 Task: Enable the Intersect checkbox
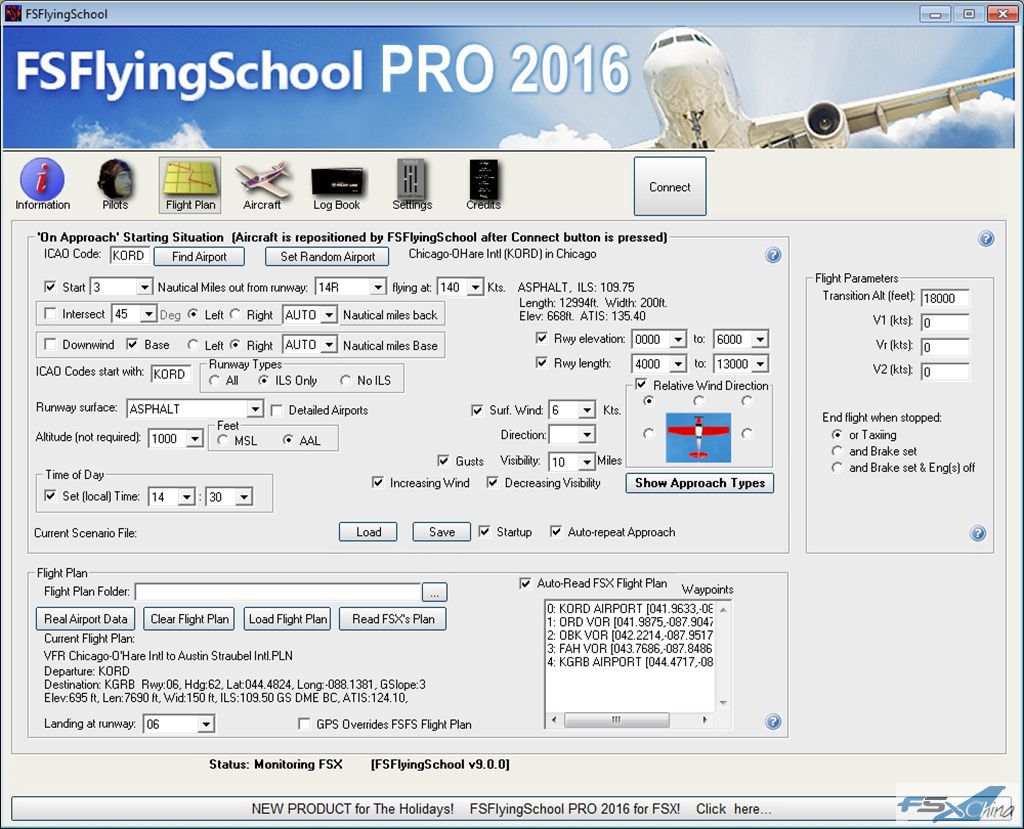click(50, 314)
